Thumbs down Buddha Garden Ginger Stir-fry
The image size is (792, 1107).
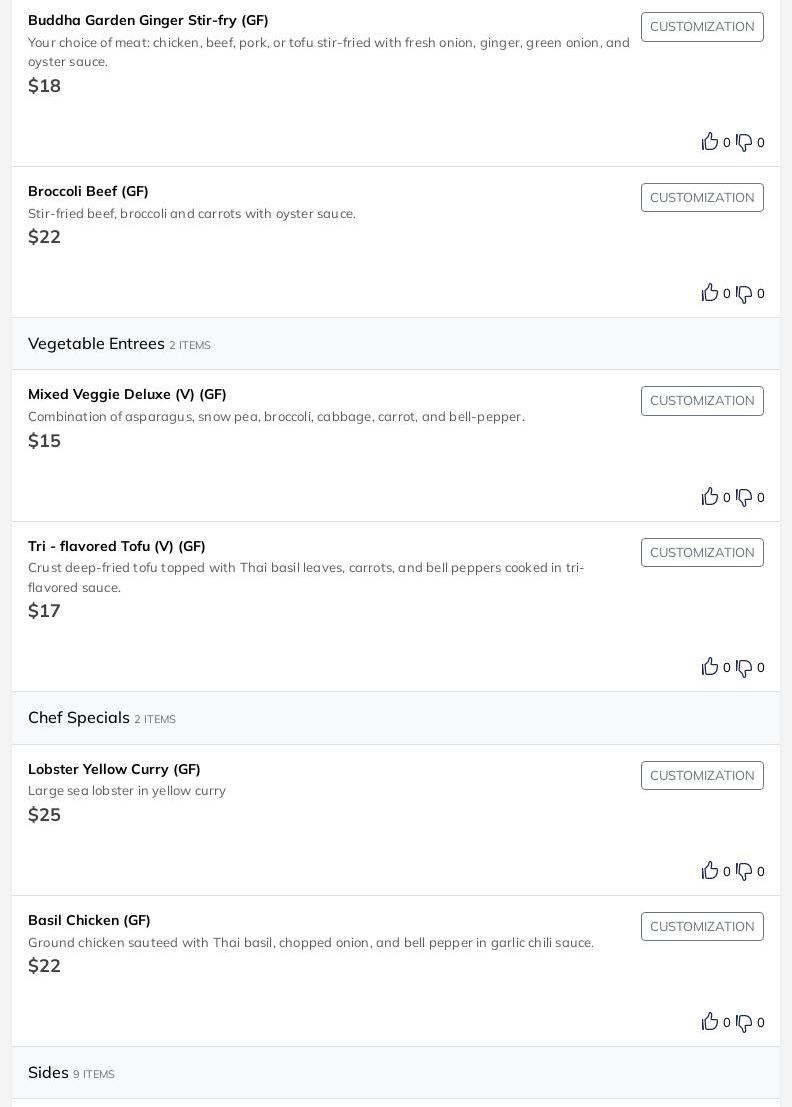(744, 142)
